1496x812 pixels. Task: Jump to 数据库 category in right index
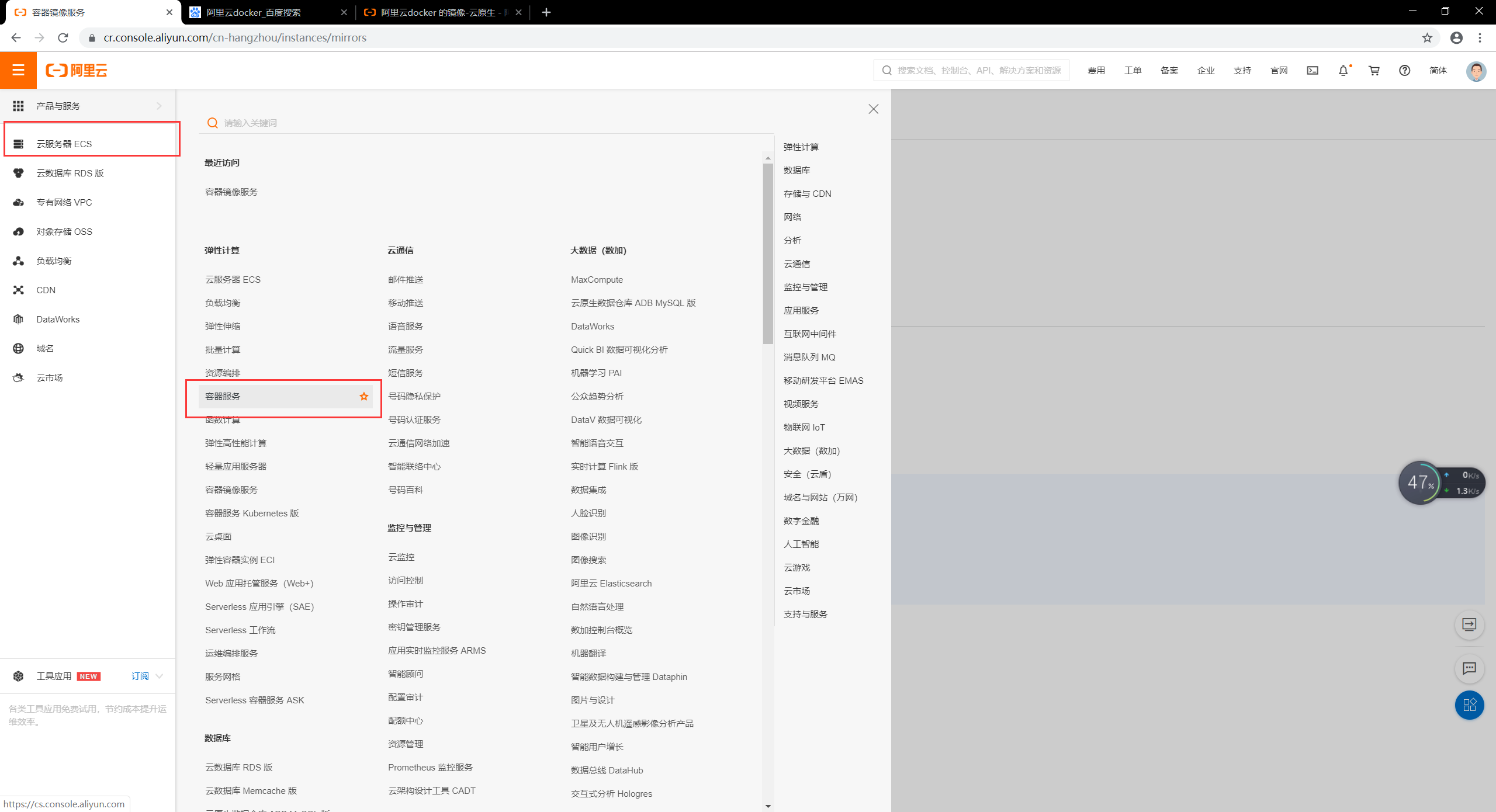pyautogui.click(x=797, y=170)
